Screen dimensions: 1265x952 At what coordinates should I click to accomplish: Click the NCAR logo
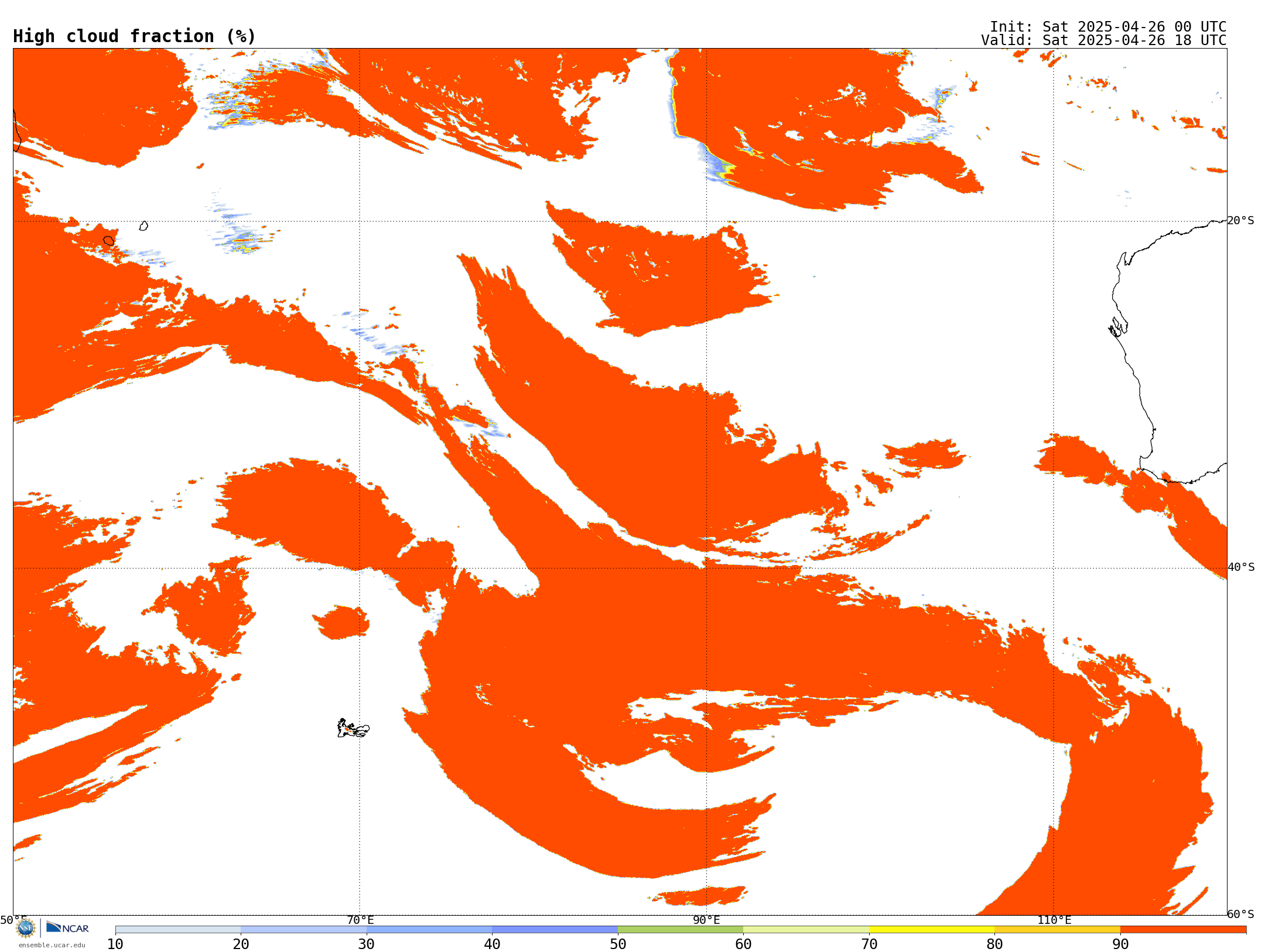[x=67, y=927]
